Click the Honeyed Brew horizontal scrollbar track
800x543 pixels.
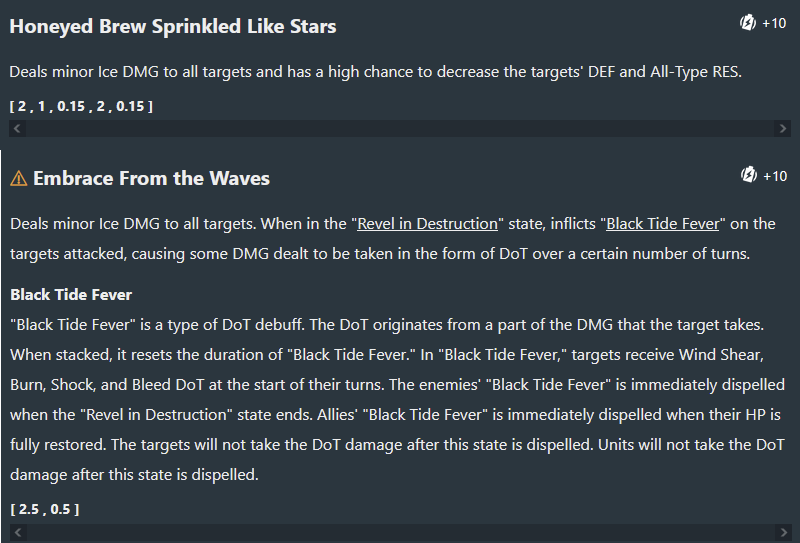point(399,129)
